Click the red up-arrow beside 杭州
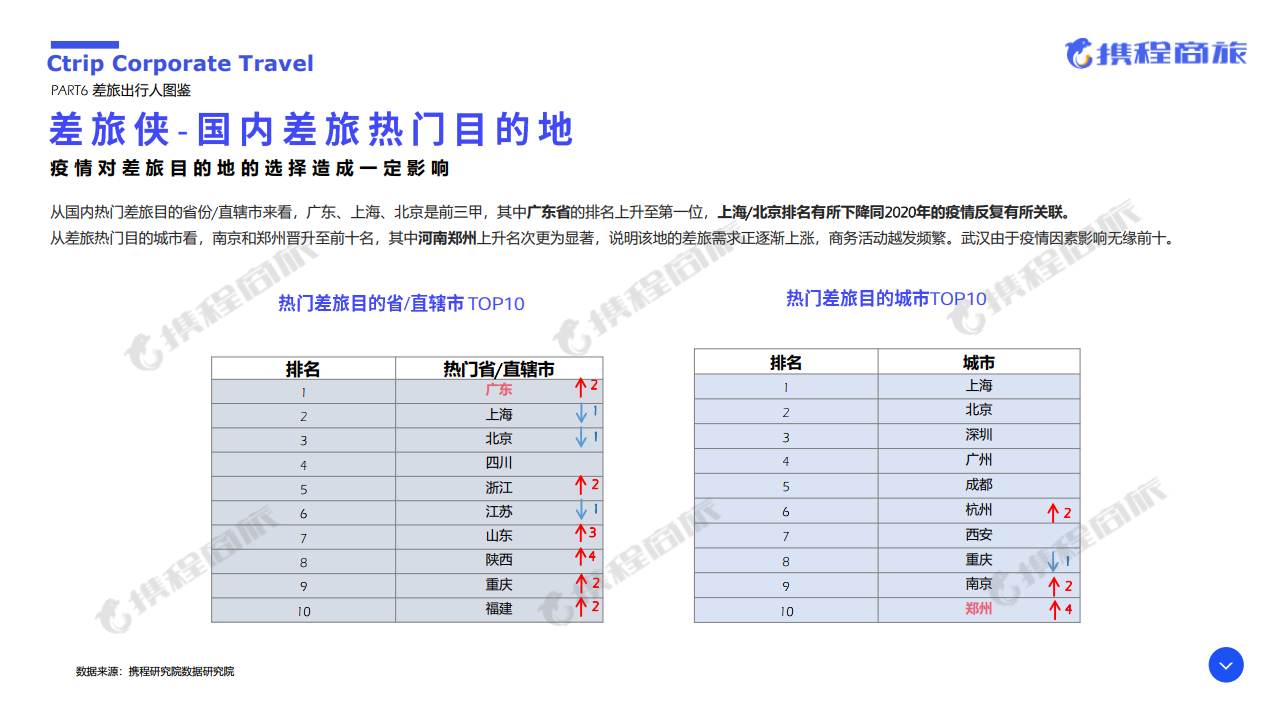 [1052, 513]
